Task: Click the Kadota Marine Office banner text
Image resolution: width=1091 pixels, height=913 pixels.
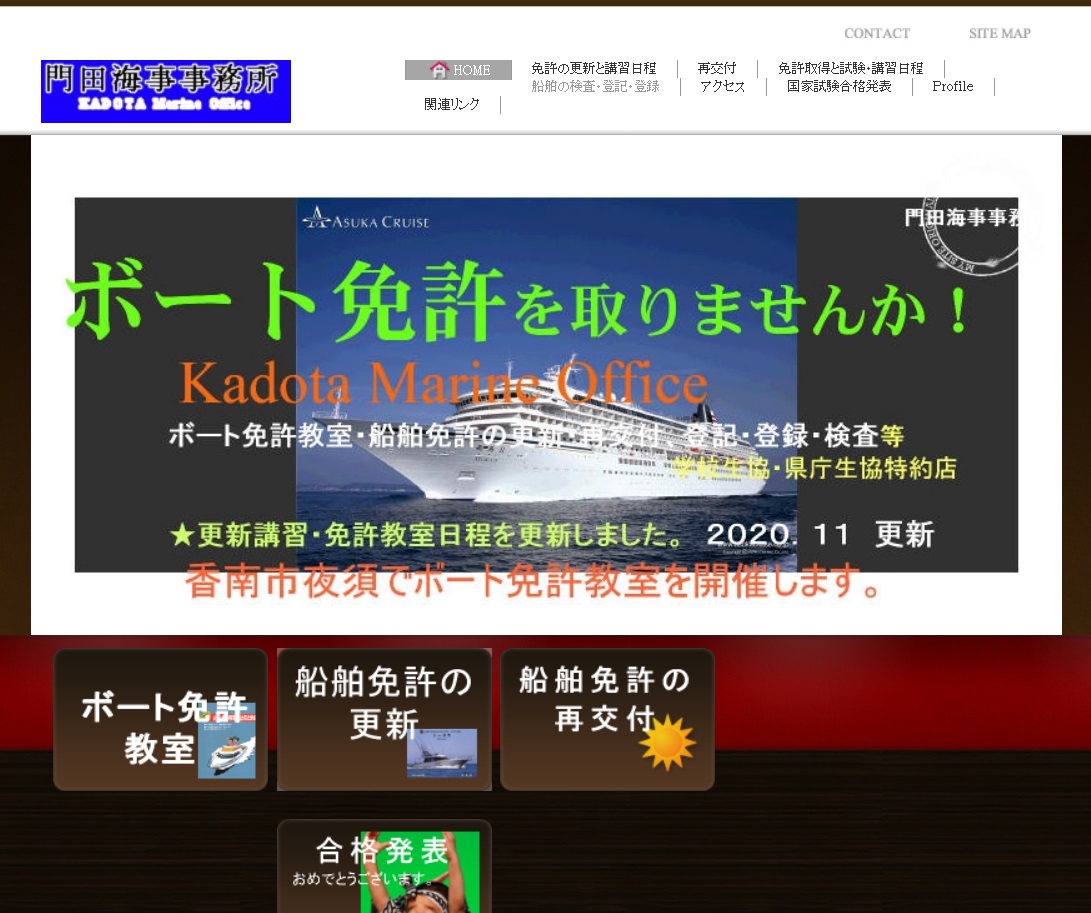Action: pos(444,383)
